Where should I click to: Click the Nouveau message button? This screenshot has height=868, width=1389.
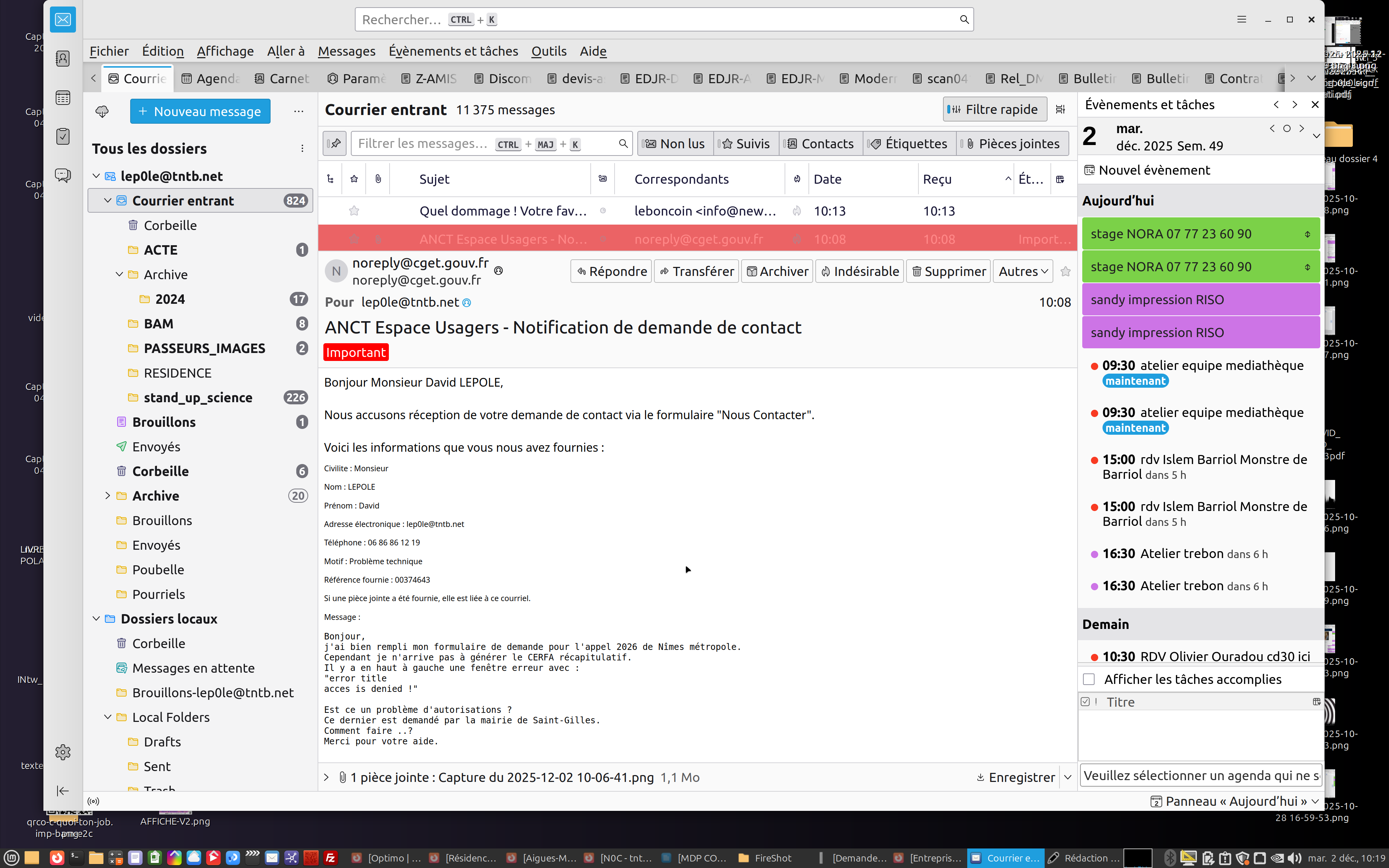tap(200, 111)
